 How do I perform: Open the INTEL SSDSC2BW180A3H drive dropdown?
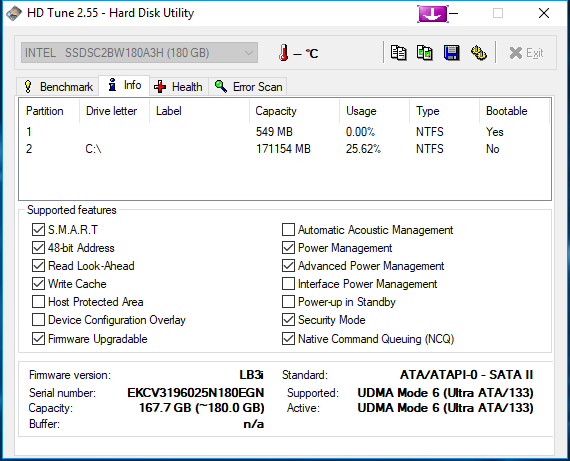(140, 53)
